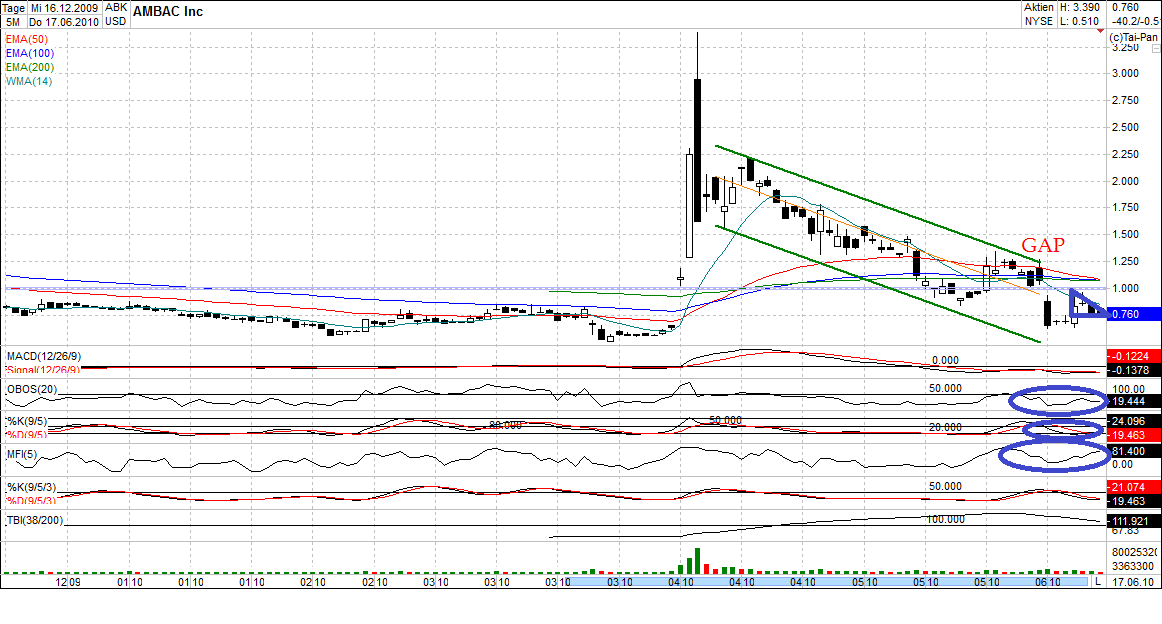Image resolution: width=1162 pixels, height=624 pixels.
Task: Click the H: 3.390 high value
Action: 1080,7
